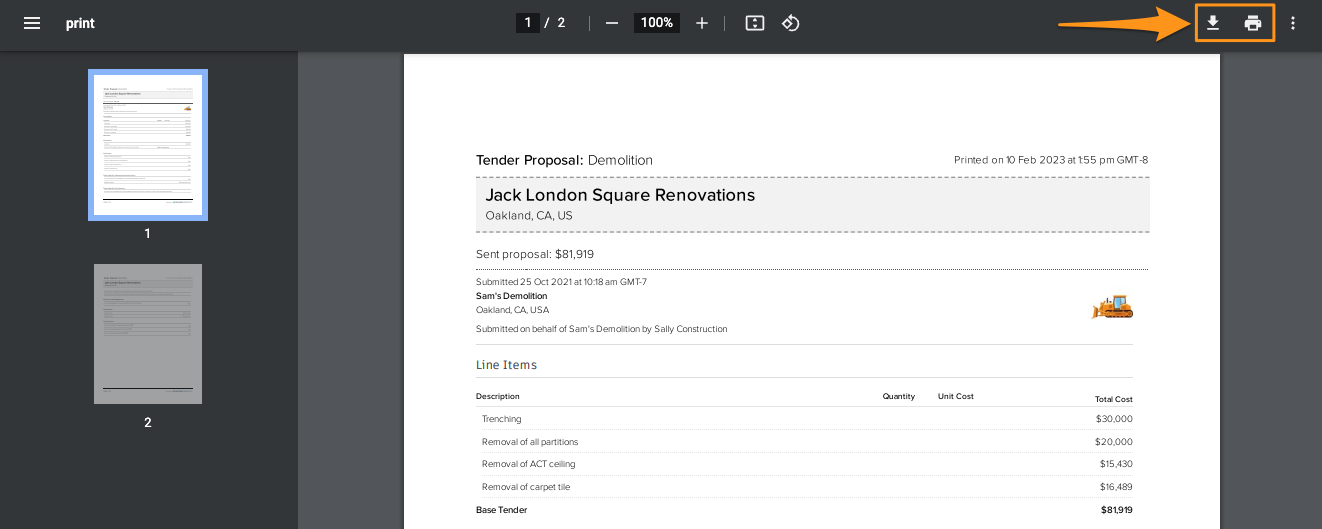
Task: Click the Trenching line item row
Action: (502, 419)
